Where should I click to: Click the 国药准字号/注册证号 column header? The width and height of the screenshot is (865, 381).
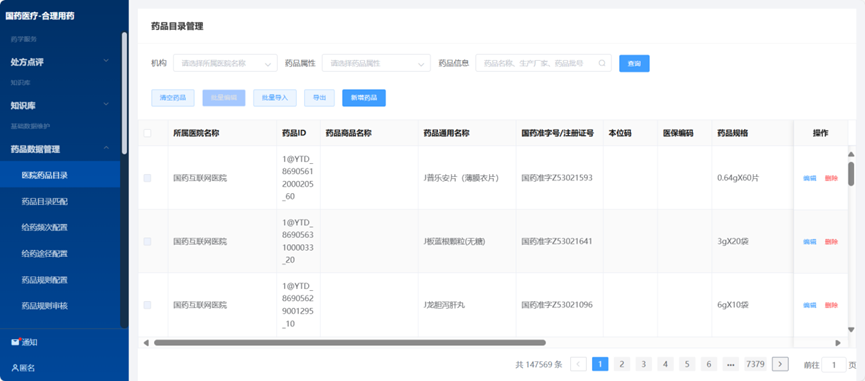558,133
